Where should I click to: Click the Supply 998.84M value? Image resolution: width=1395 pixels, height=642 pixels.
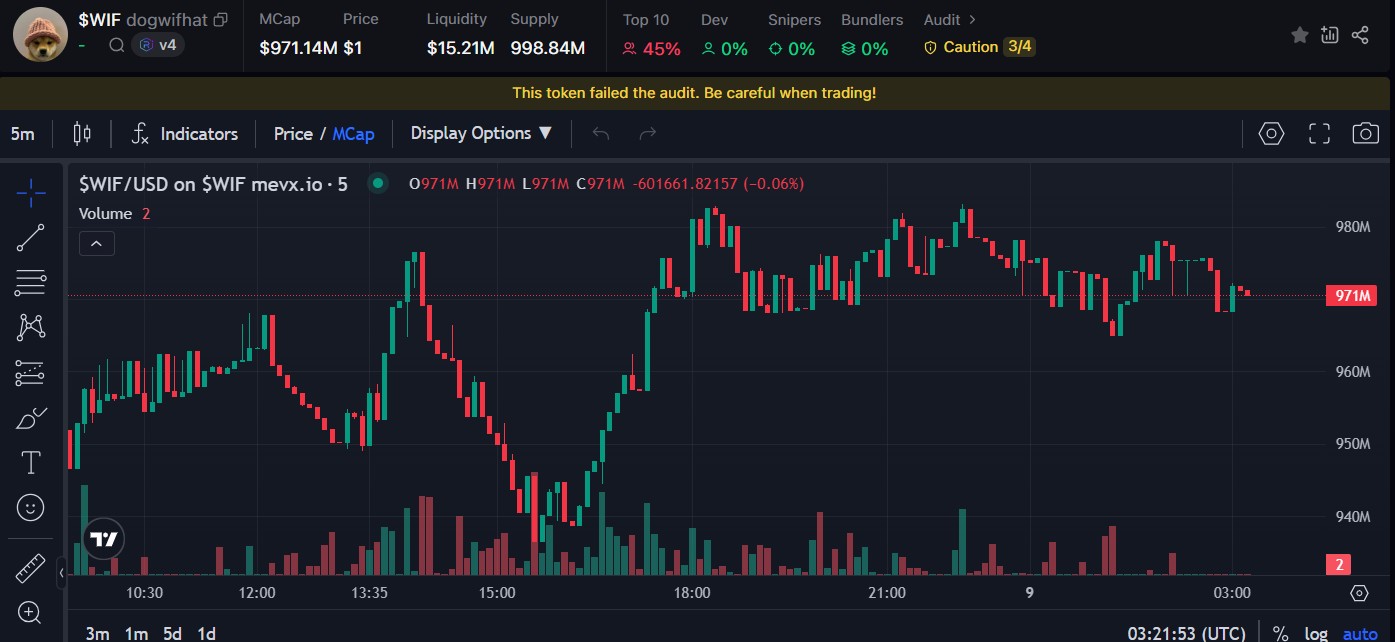tap(547, 48)
